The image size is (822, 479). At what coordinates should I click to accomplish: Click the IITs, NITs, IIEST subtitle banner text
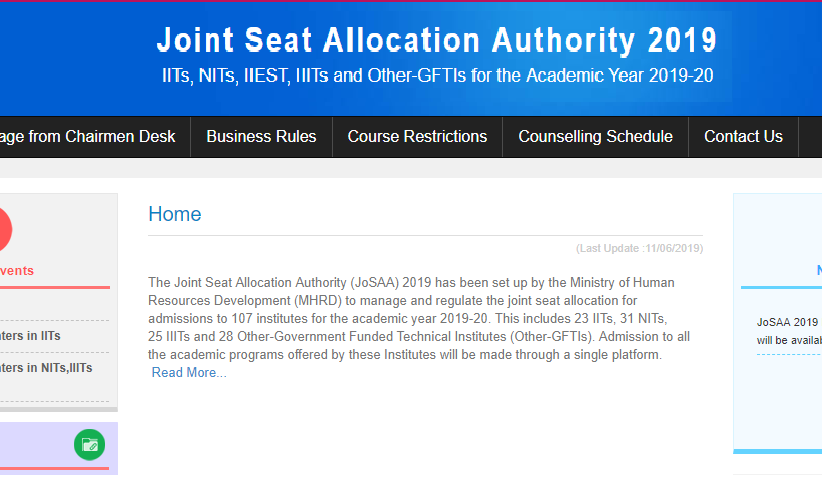pos(437,76)
